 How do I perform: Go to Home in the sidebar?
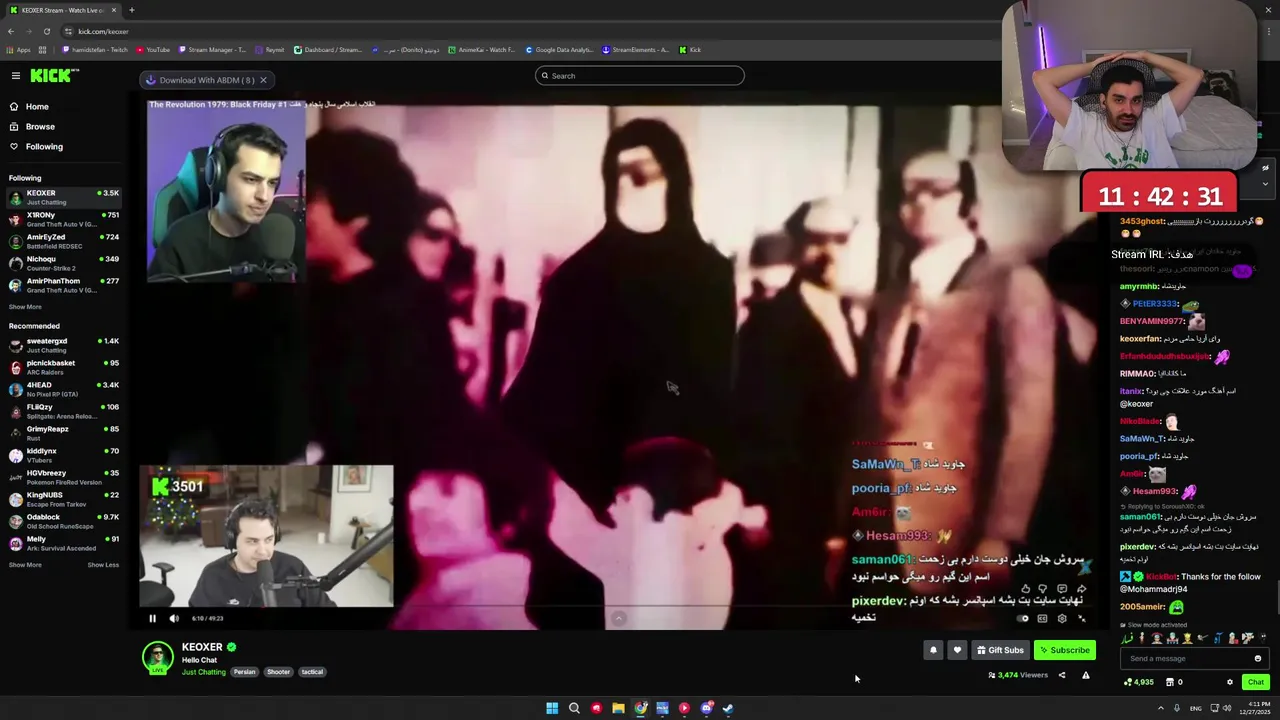pyautogui.click(x=37, y=107)
